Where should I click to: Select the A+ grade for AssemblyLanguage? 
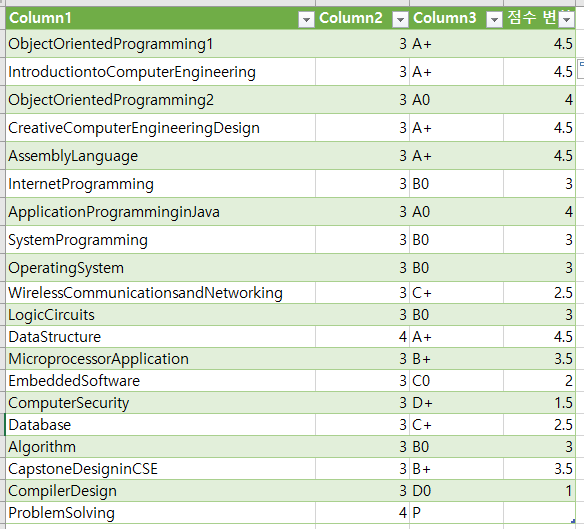point(456,156)
